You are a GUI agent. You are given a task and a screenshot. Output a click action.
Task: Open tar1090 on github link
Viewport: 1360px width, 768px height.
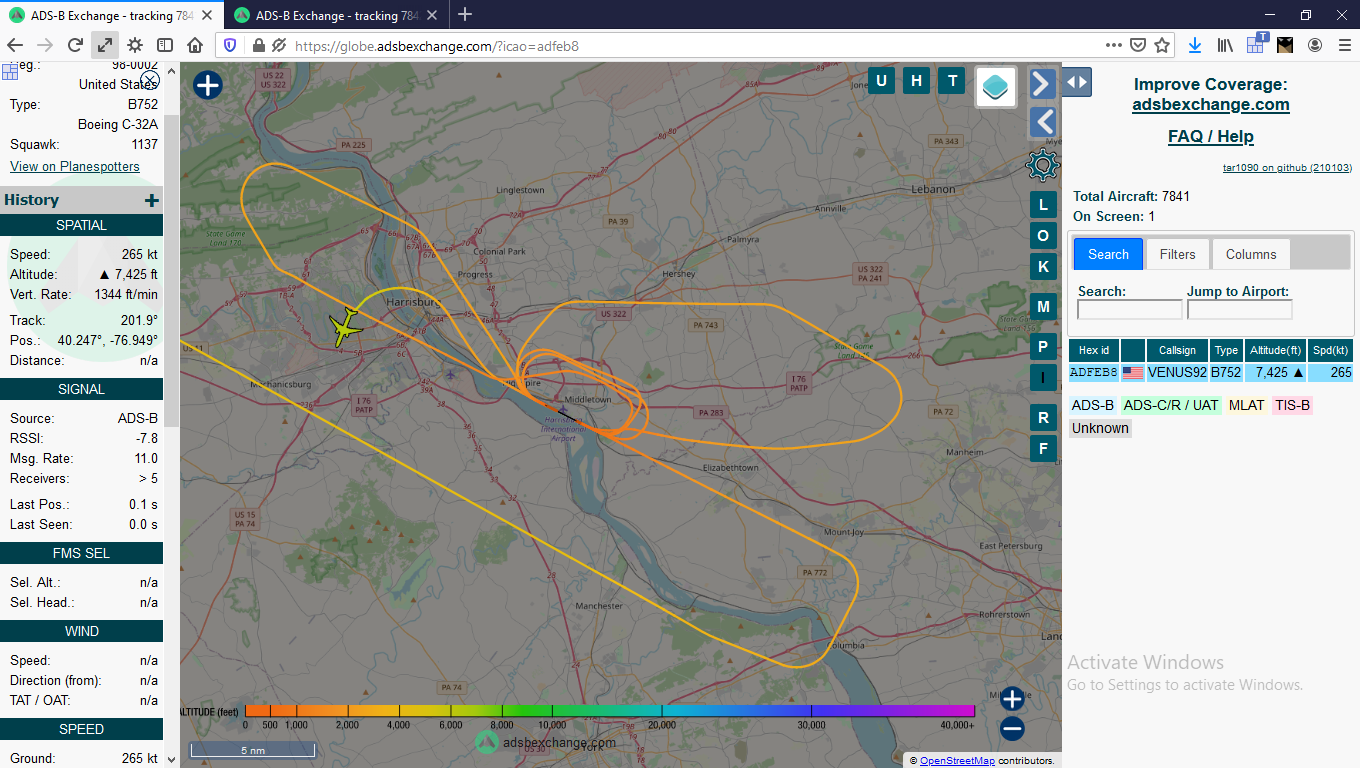(x=1287, y=168)
